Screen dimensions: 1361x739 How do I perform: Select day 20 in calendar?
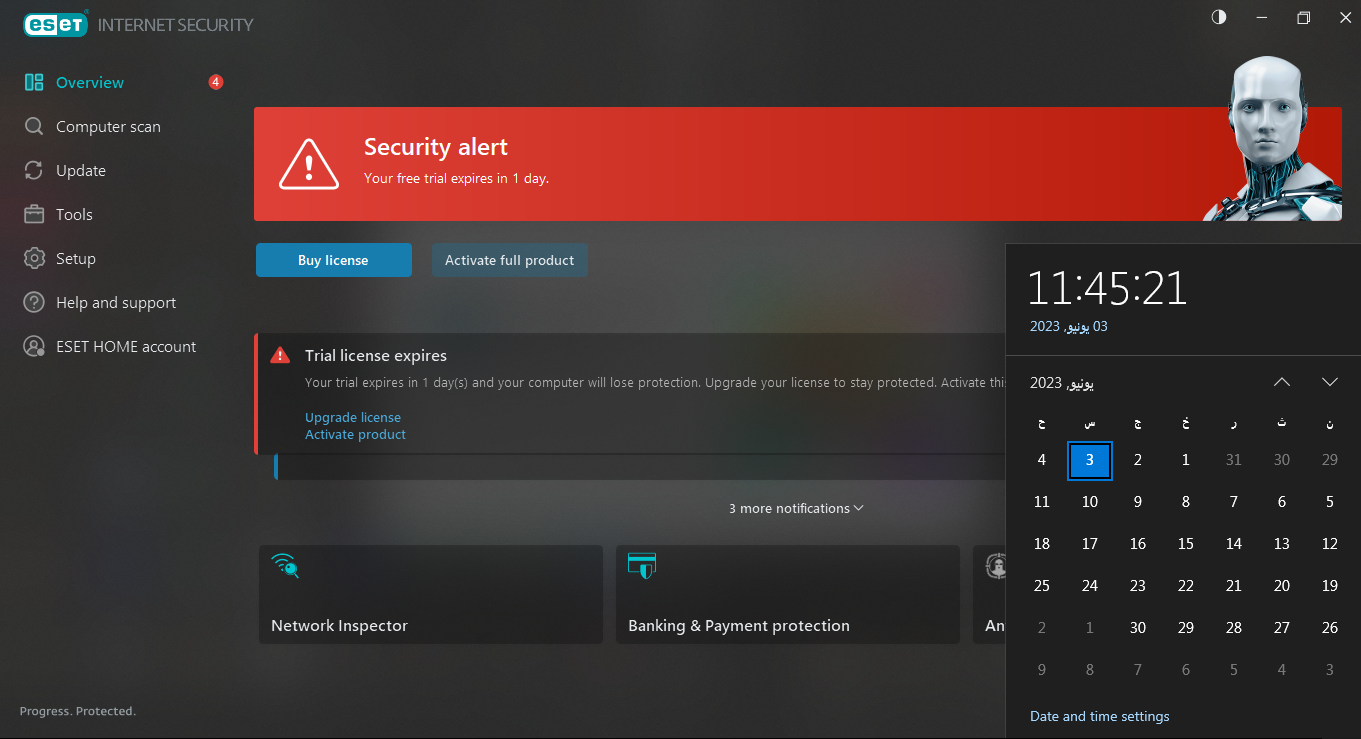click(x=1282, y=586)
